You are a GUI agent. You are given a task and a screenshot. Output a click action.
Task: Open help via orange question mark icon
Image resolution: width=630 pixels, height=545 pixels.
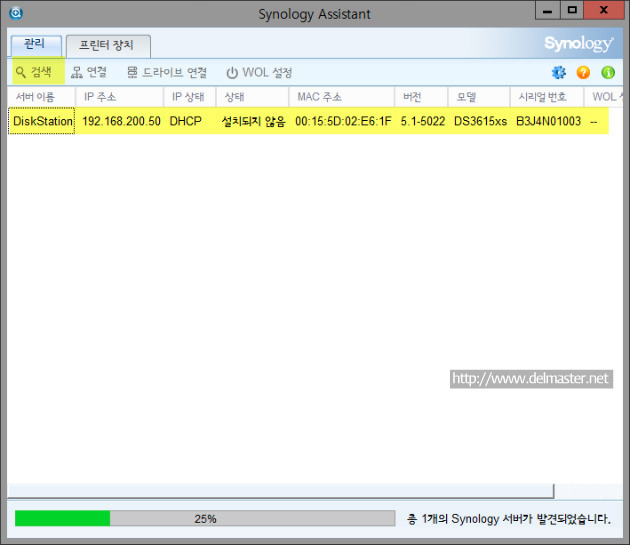583,73
